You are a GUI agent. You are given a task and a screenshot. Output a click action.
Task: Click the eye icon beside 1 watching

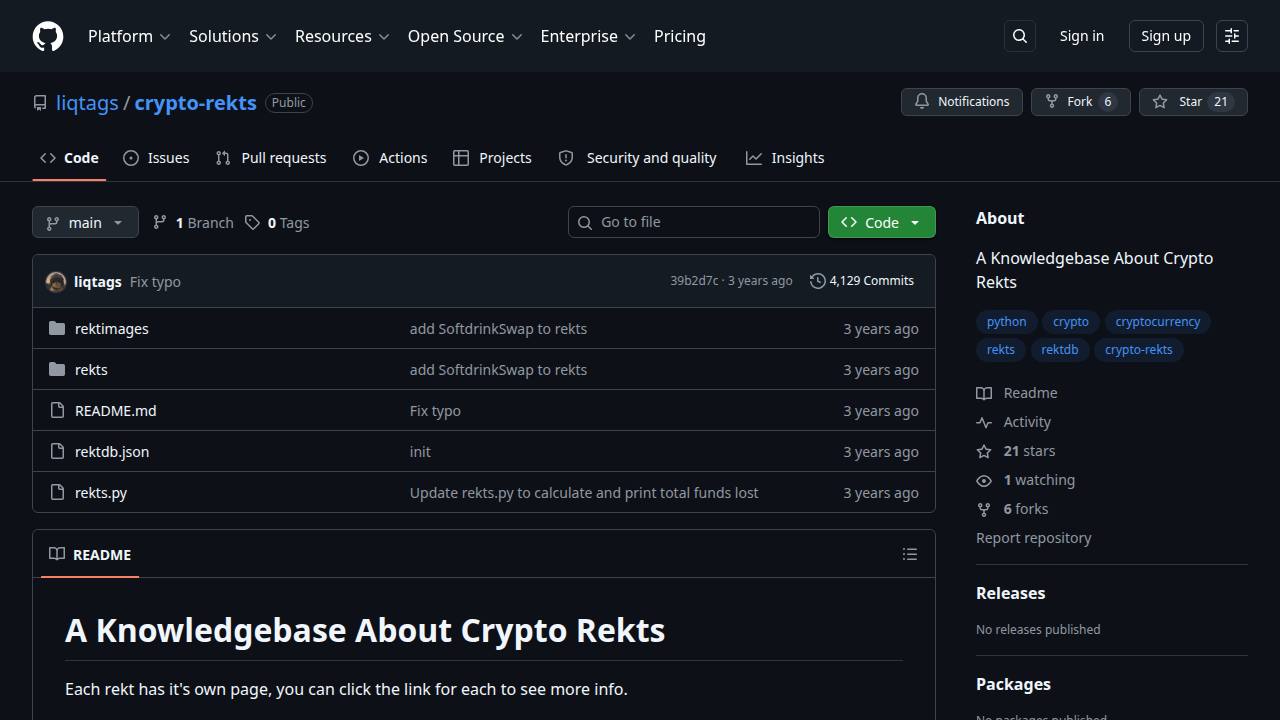[x=984, y=480]
